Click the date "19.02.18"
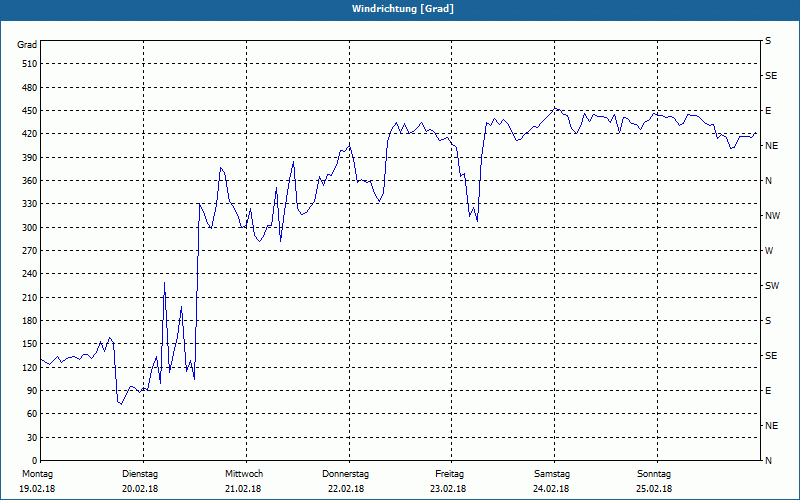 click(37, 489)
